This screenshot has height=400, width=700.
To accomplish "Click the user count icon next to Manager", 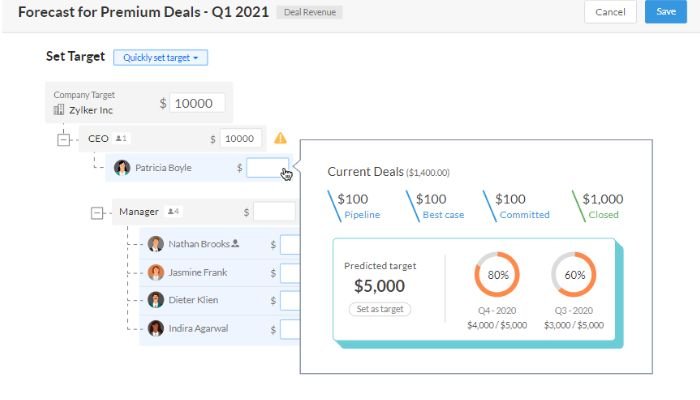I will [173, 211].
